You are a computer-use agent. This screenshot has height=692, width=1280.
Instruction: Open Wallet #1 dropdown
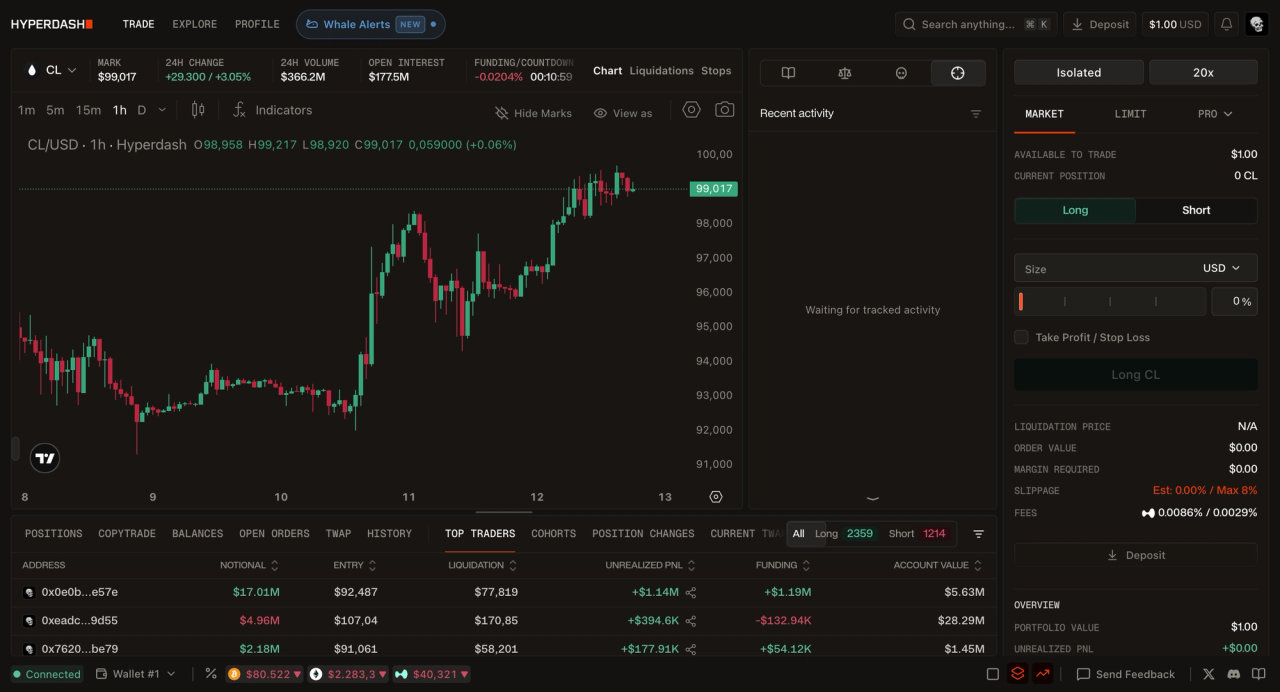(x=136, y=674)
